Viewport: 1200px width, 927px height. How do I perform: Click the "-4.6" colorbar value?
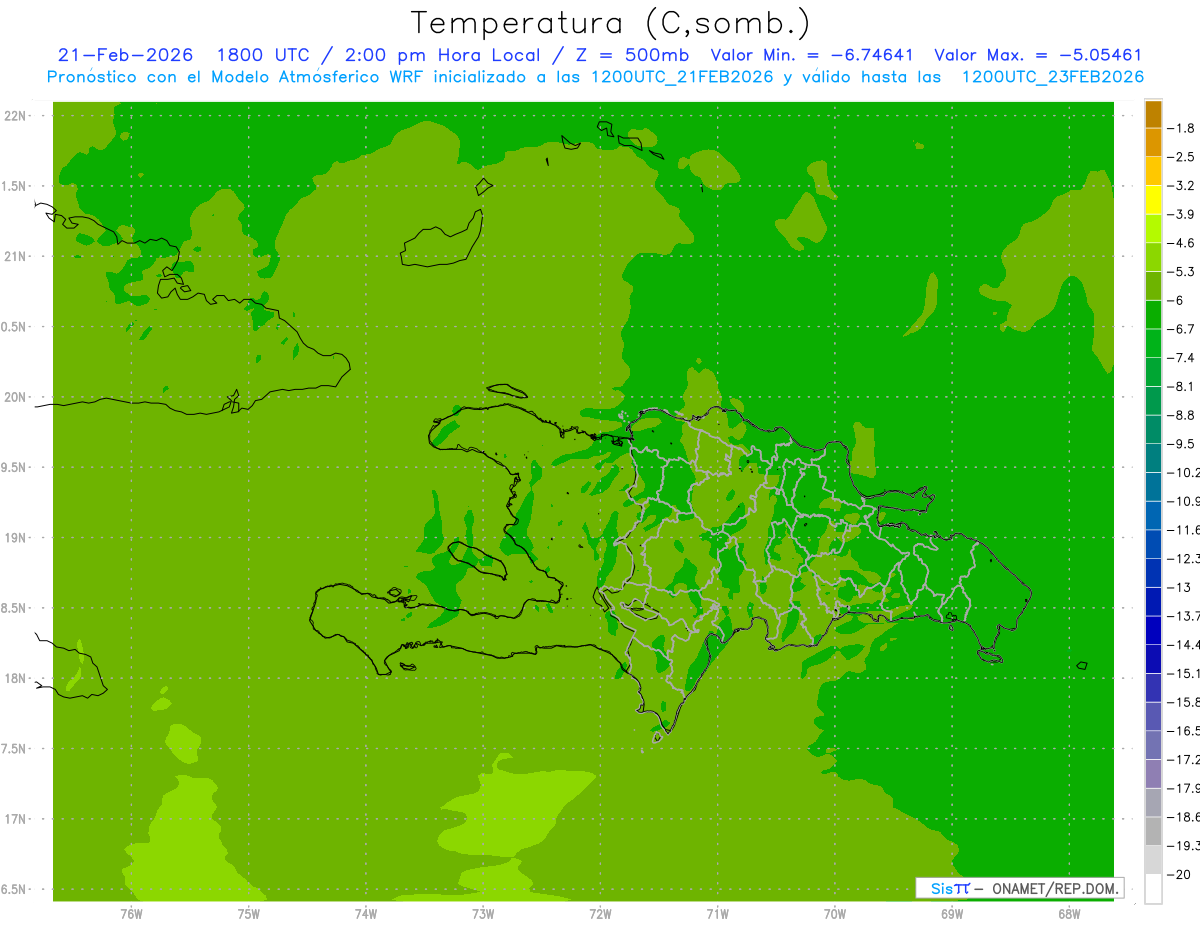tap(1181, 243)
